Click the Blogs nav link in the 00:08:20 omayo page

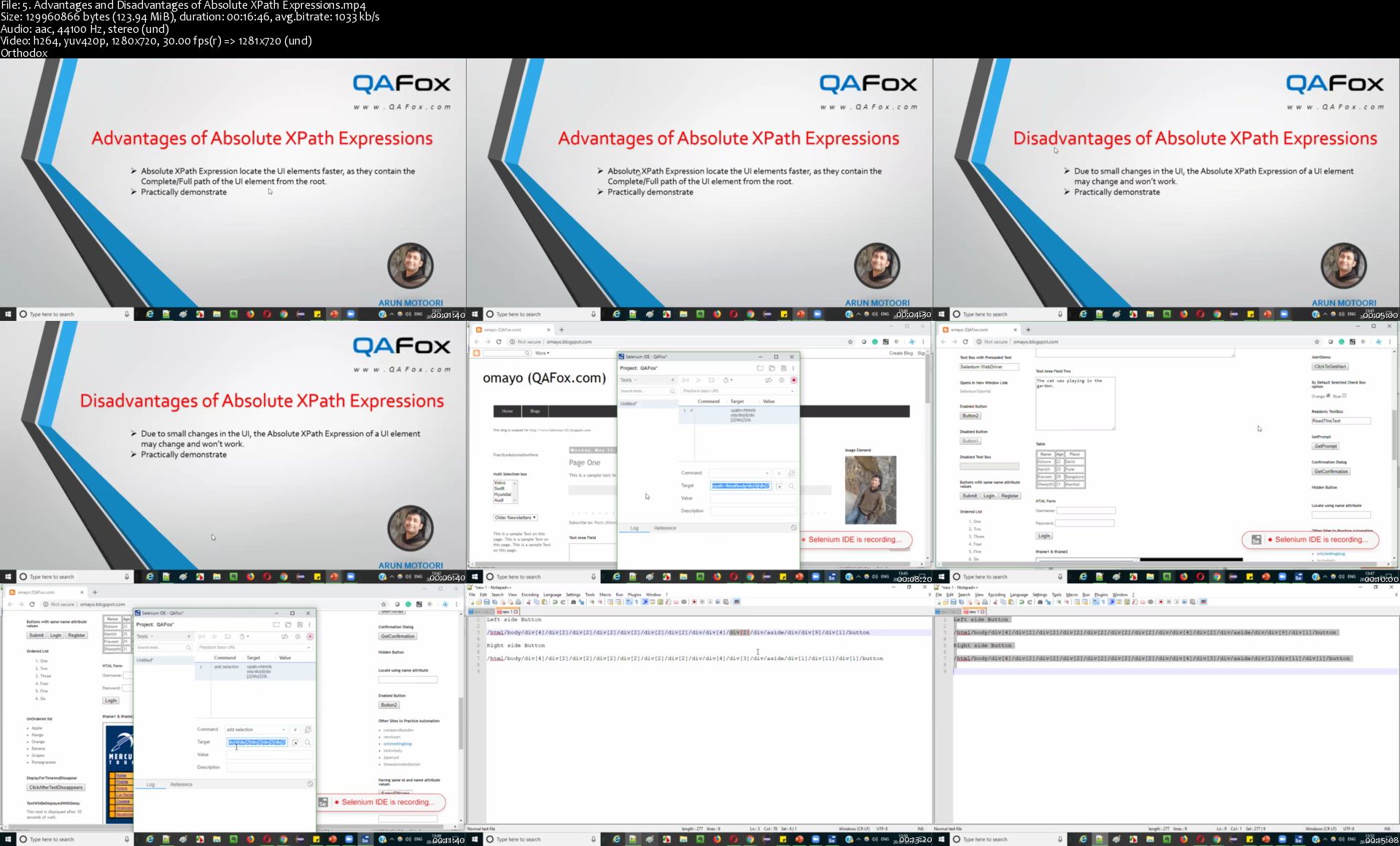(535, 411)
